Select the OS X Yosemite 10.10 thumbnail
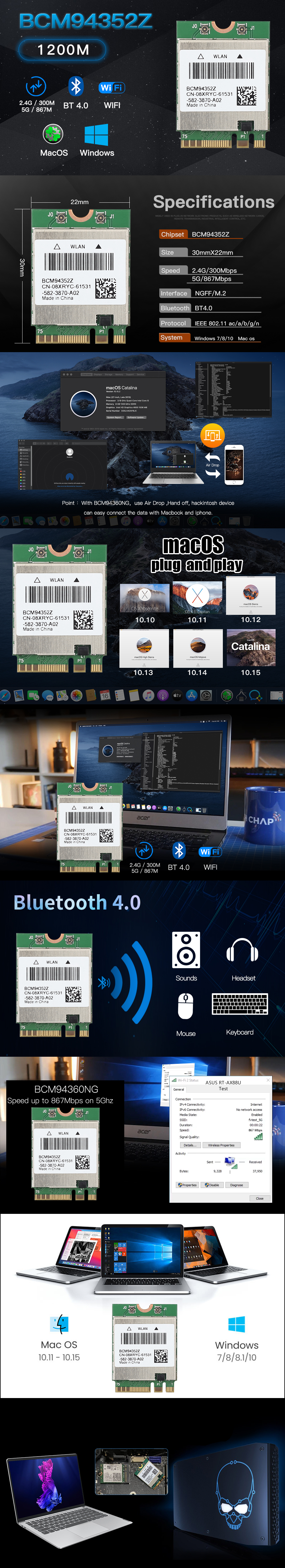Screen dimensions: 285x1568 145,599
